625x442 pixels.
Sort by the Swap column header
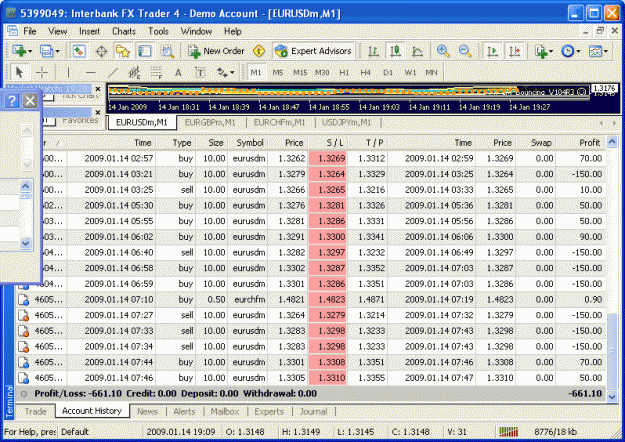(x=535, y=143)
